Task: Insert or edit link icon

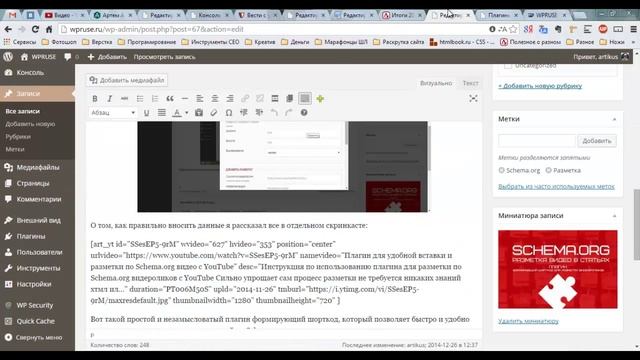Action: [245, 99]
